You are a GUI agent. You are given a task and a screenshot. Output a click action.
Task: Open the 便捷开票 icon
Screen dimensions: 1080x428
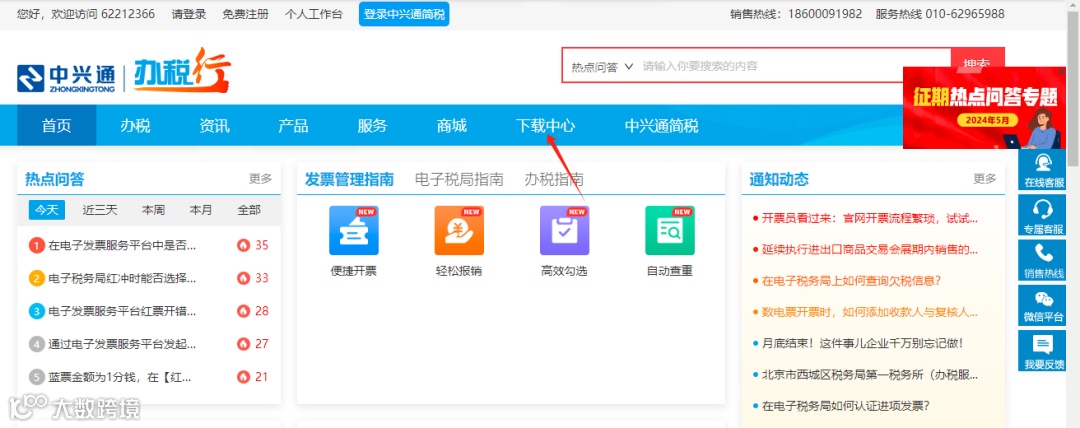coord(353,231)
